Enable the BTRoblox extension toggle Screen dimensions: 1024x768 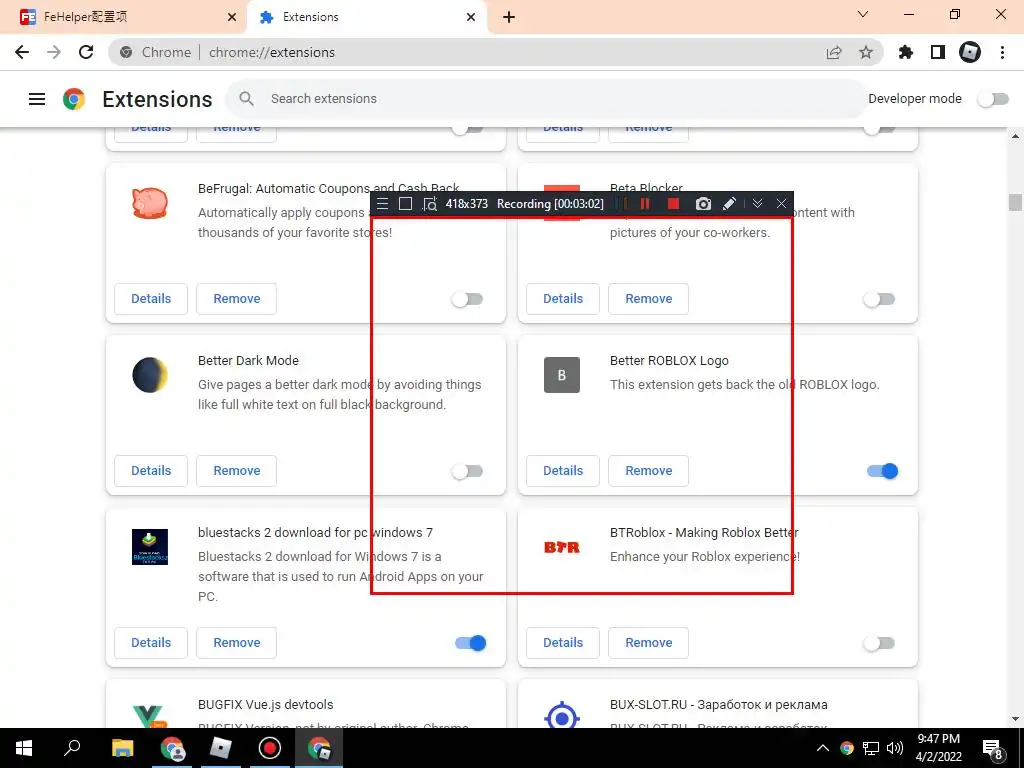click(x=879, y=643)
